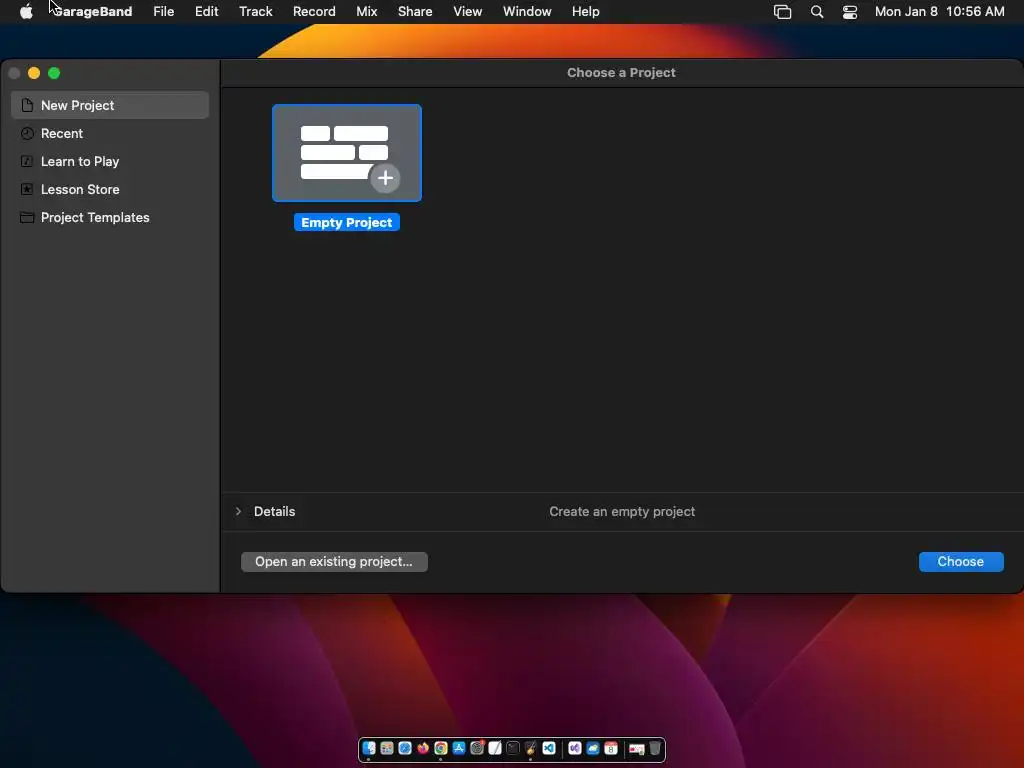The image size is (1024, 768).
Task: Click the Recent clock icon
Action: pyautogui.click(x=27, y=133)
